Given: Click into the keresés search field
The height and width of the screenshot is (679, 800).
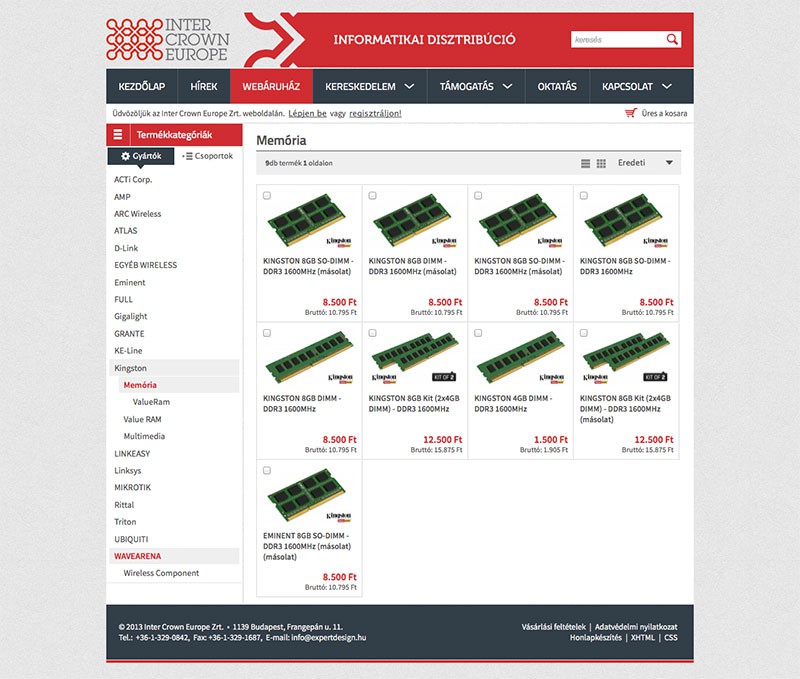Looking at the screenshot, I should [x=616, y=40].
